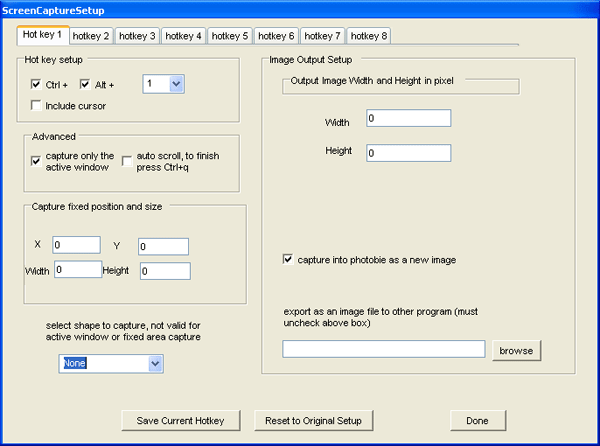Click the 'Hot key setup' group label
The height and width of the screenshot is (446, 600).
pyautogui.click(x=54, y=60)
